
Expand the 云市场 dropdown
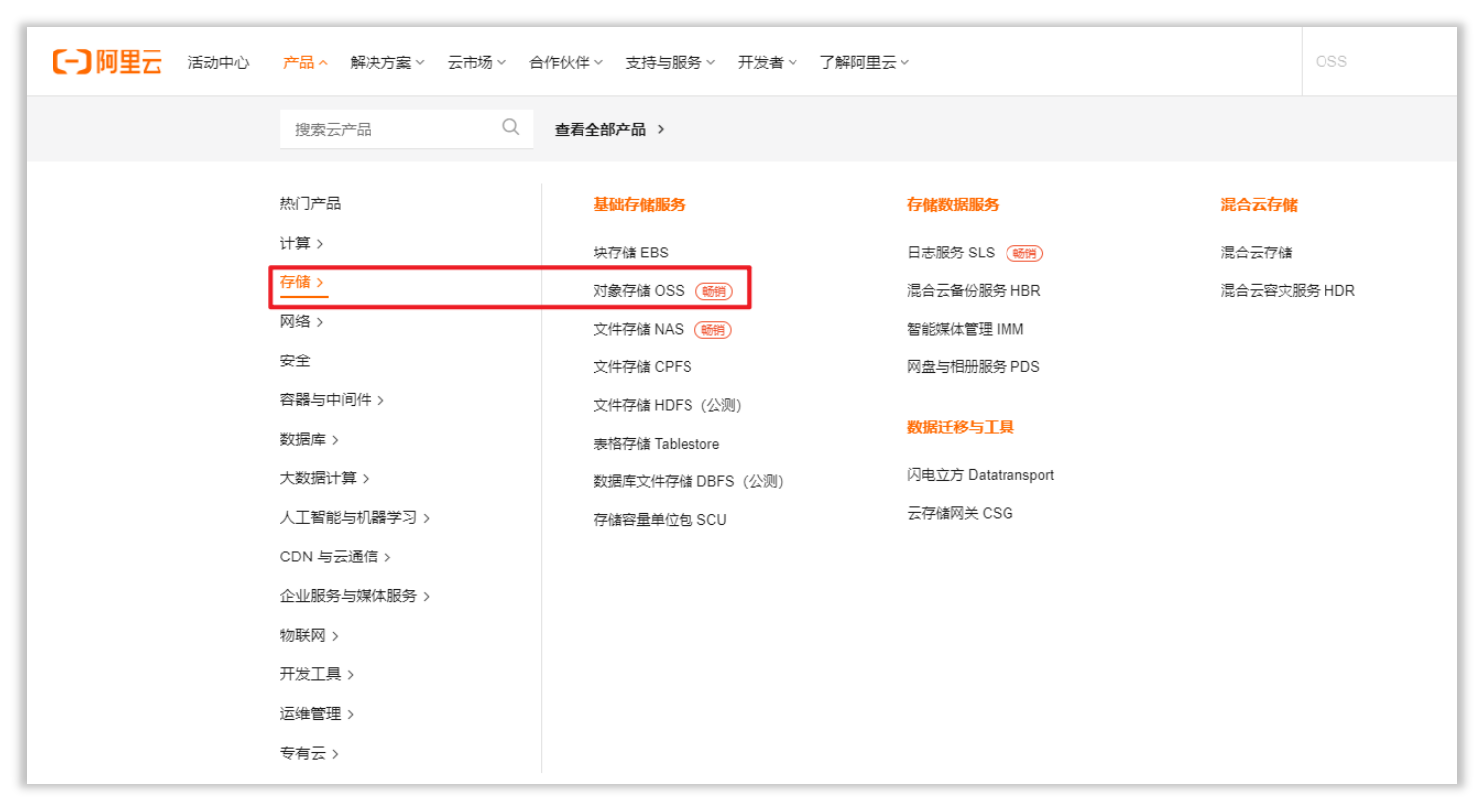[477, 62]
